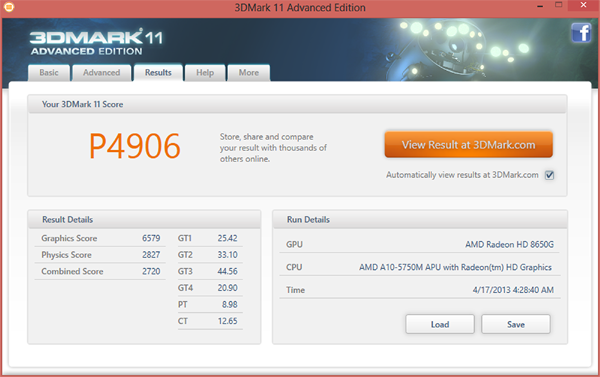Click the P4906 score value
The width and height of the screenshot is (600, 377).
(x=135, y=146)
